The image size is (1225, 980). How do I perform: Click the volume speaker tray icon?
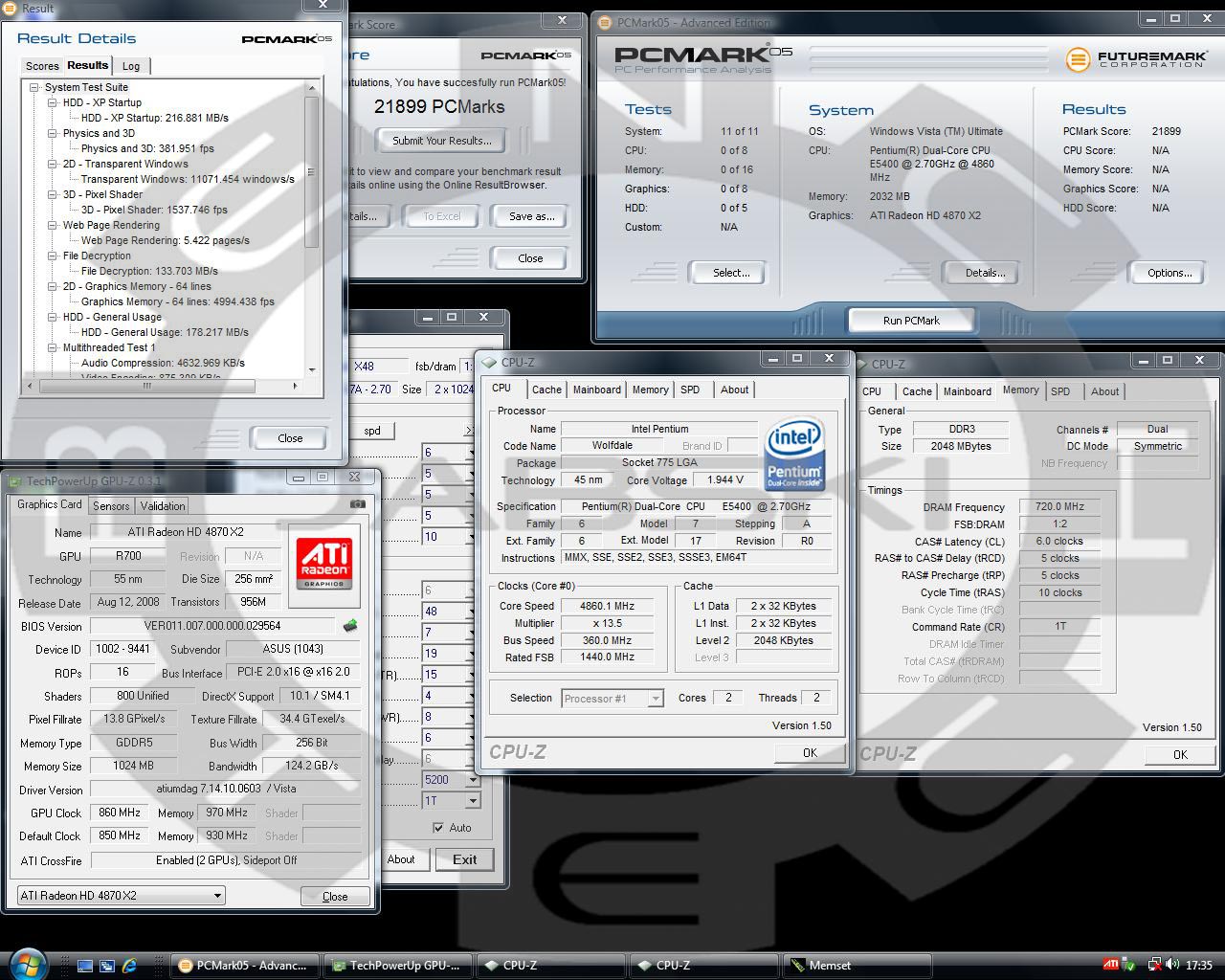pos(1172,965)
